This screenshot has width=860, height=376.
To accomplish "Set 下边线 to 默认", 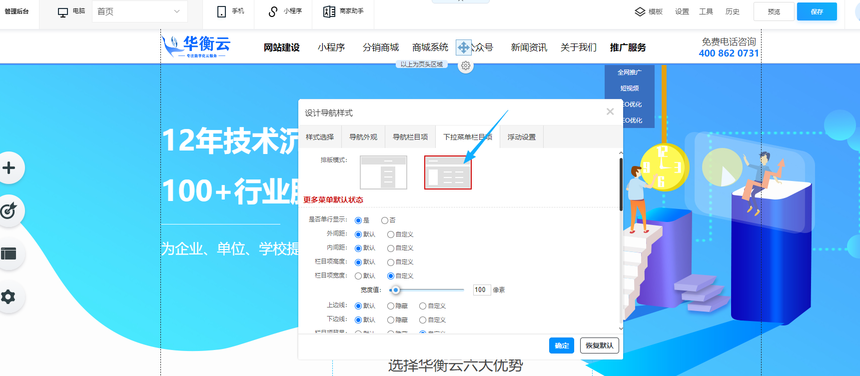I will tap(359, 320).
